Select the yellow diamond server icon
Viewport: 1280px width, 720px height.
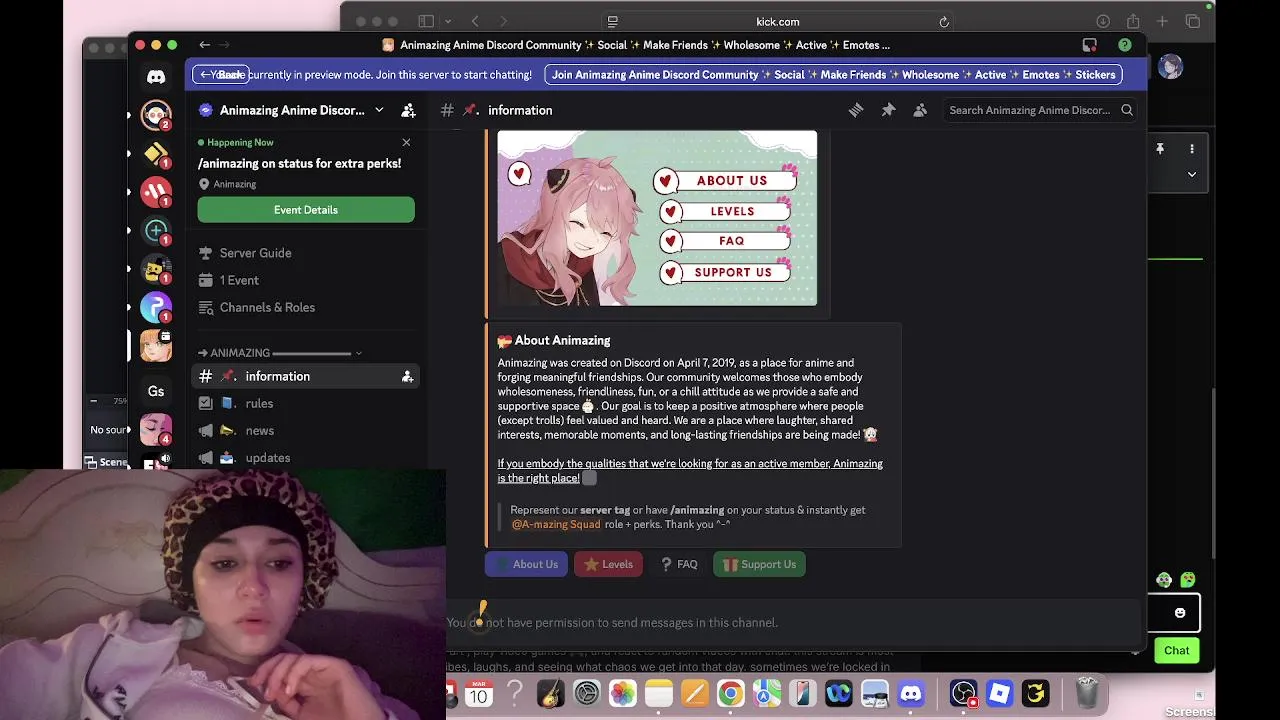tap(156, 153)
